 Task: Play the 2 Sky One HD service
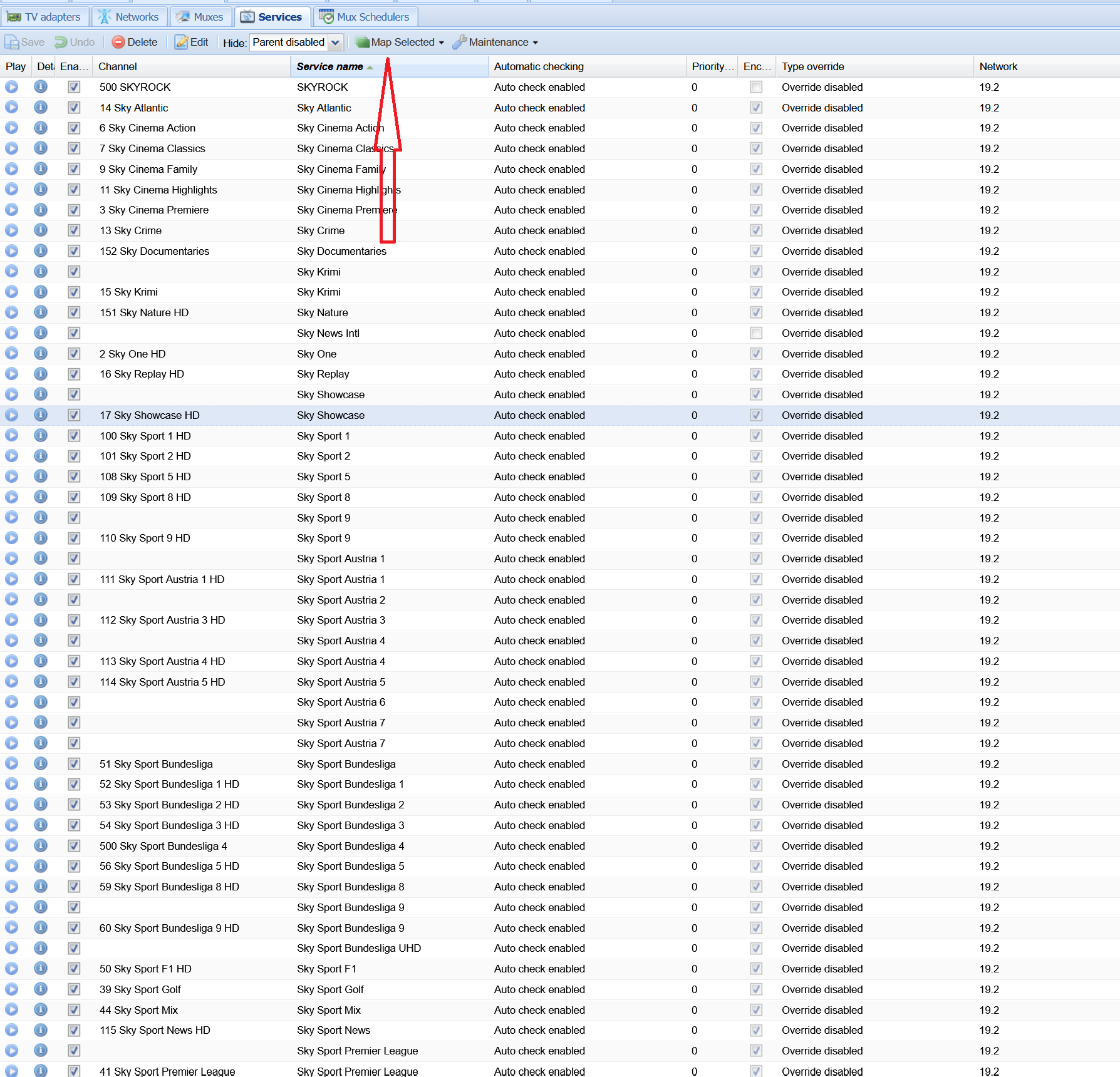(11, 354)
